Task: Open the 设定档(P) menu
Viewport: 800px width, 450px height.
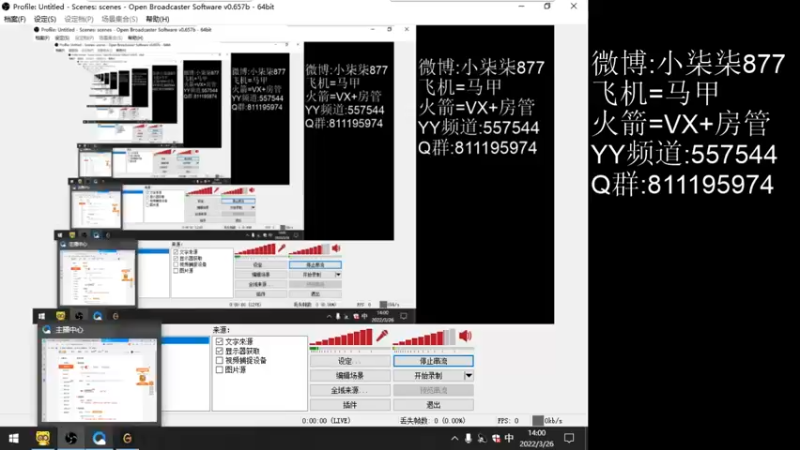Action: tap(79, 19)
